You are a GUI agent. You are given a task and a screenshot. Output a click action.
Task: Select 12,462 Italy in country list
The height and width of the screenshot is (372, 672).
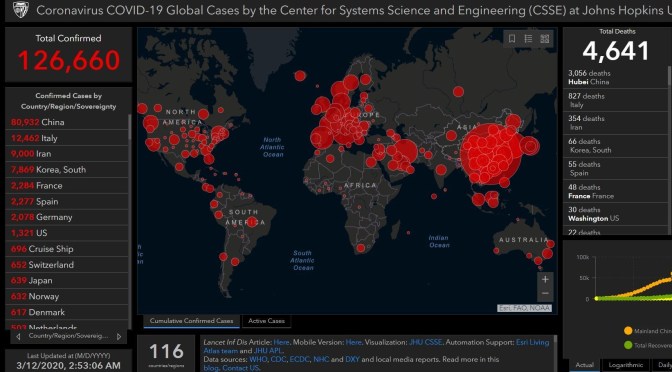[67, 138]
